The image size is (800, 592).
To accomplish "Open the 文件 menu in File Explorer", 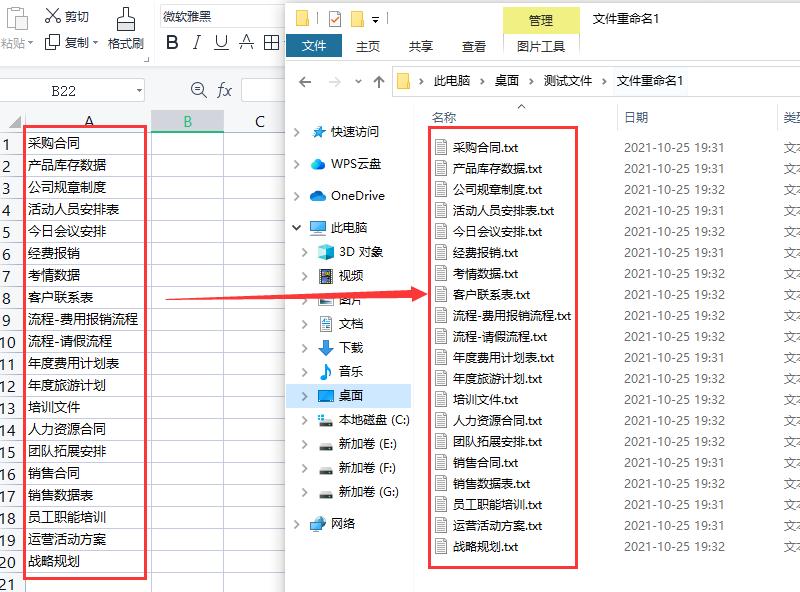I will point(313,45).
